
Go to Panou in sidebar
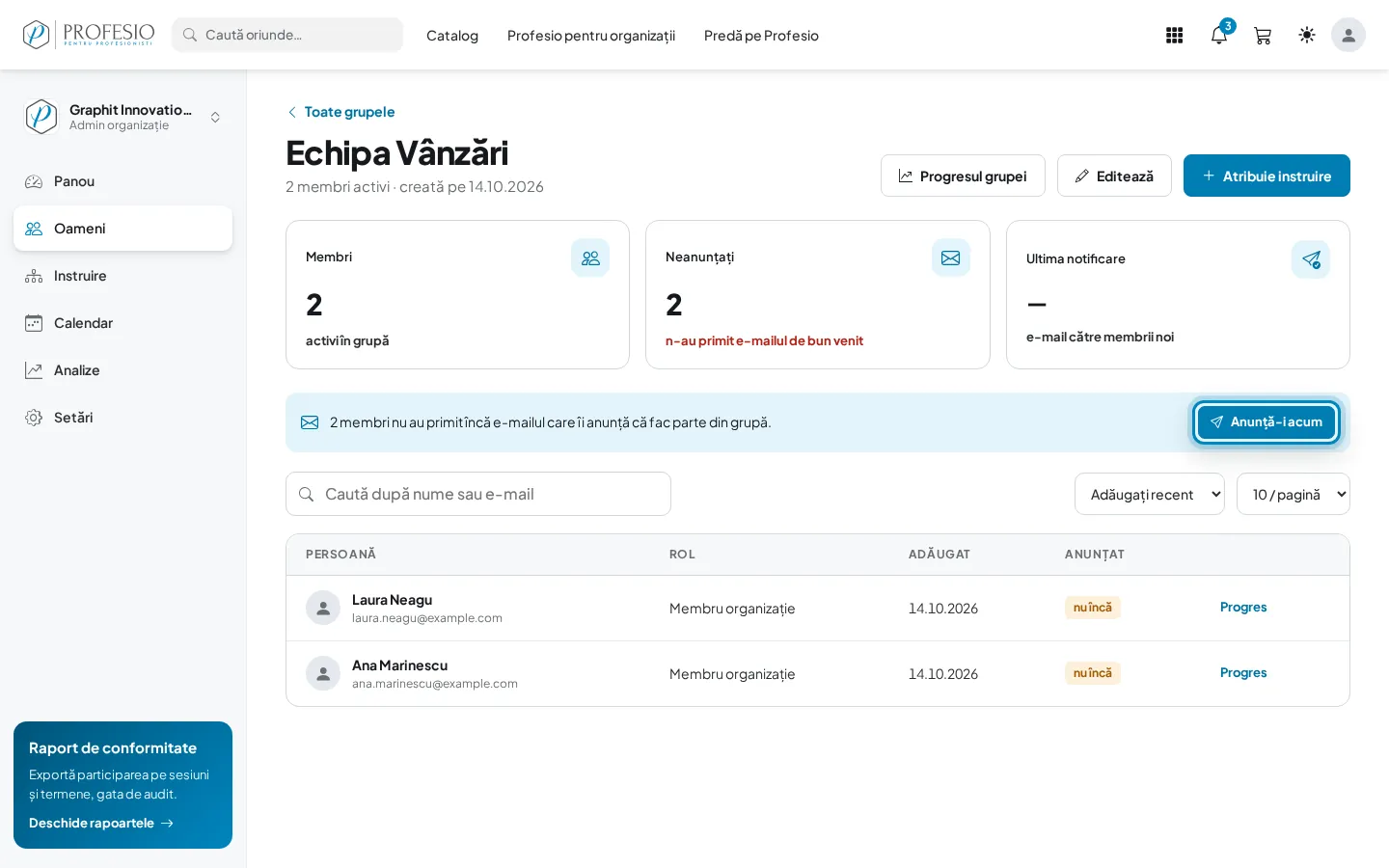[x=123, y=181]
